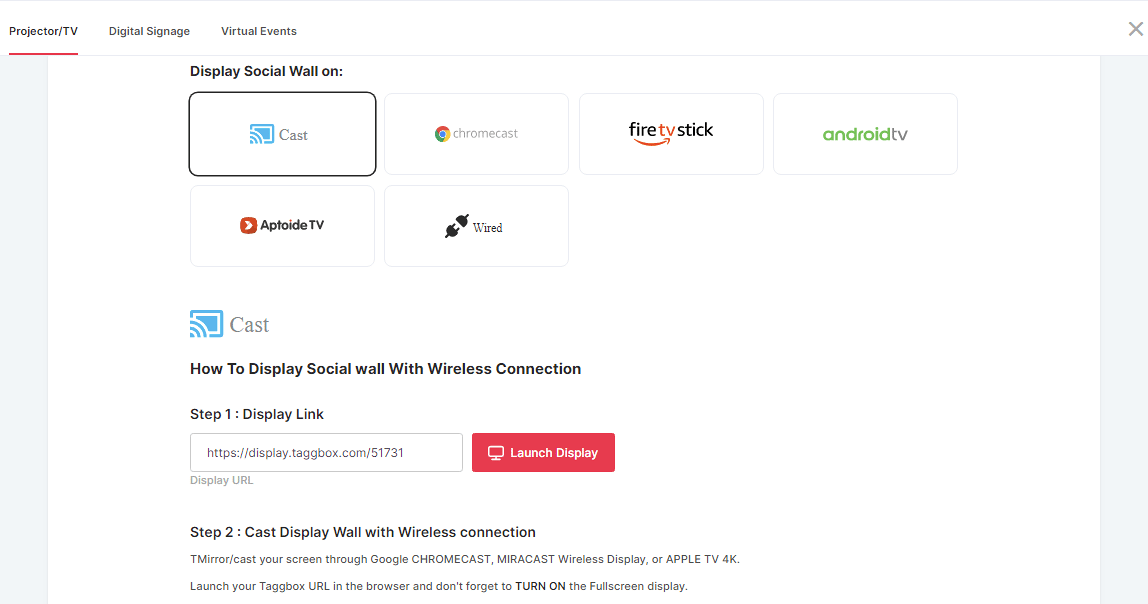Close the display options panel
Image resolution: width=1148 pixels, height=604 pixels.
click(1135, 29)
